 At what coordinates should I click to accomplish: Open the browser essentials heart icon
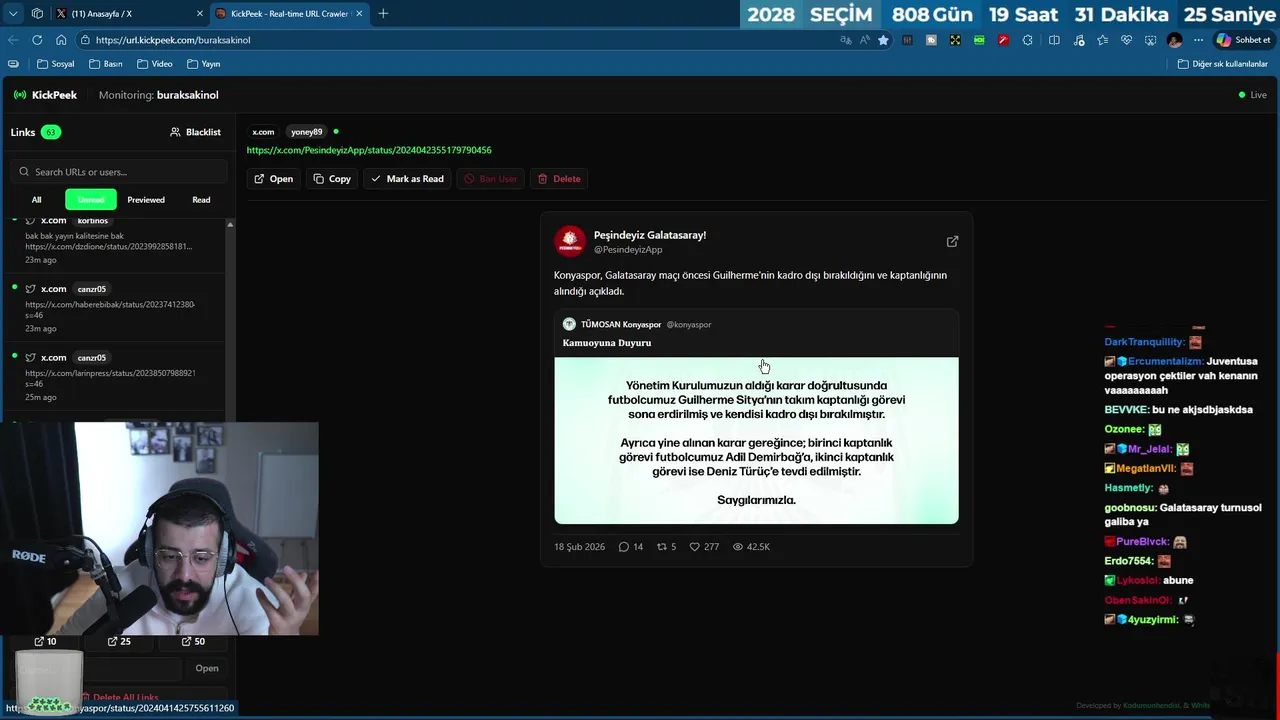click(x=1126, y=40)
